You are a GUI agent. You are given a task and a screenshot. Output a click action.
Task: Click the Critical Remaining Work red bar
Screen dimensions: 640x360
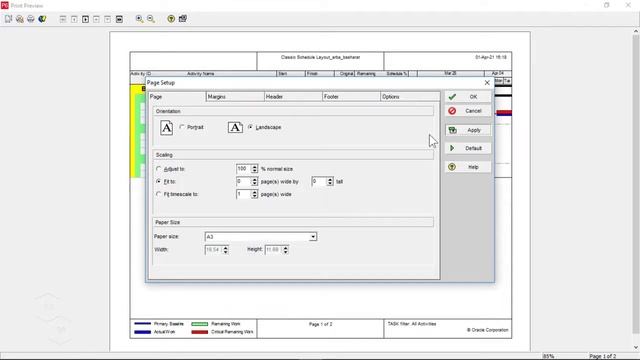(x=200, y=332)
